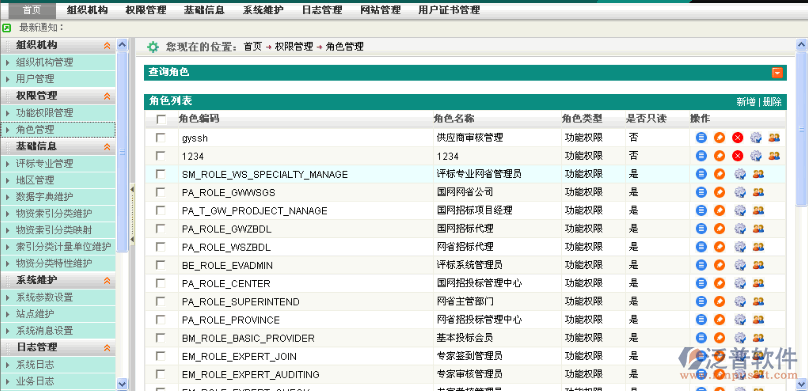Click blue view-details icon for gyssh role
Image resolution: width=808 pixels, height=391 pixels.
coord(701,138)
